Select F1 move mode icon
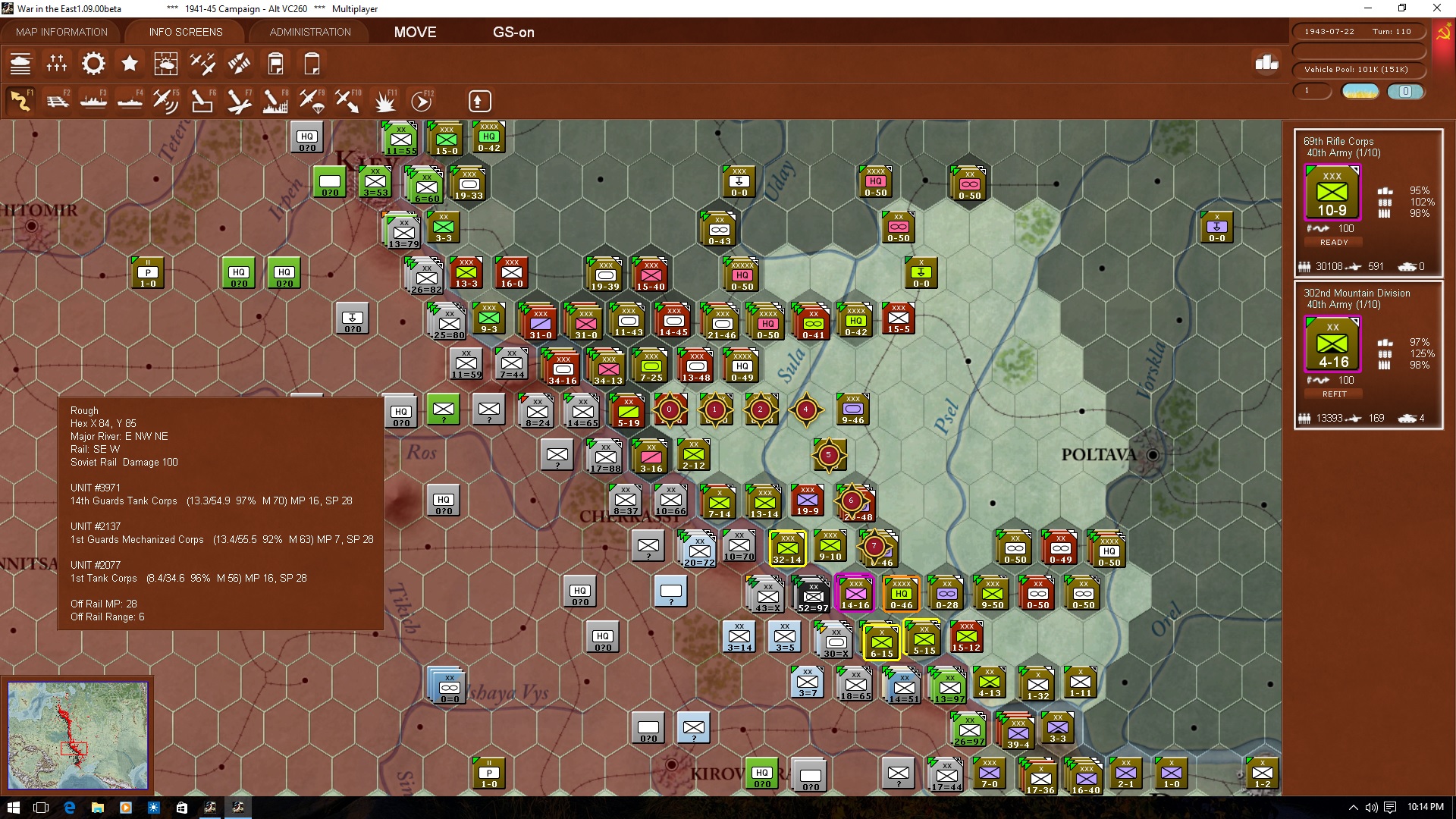Screen dimensions: 1456x819 [20, 101]
